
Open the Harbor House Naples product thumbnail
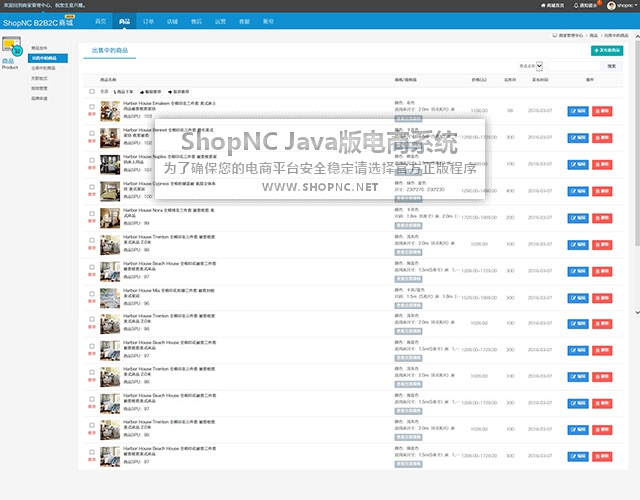[110, 164]
